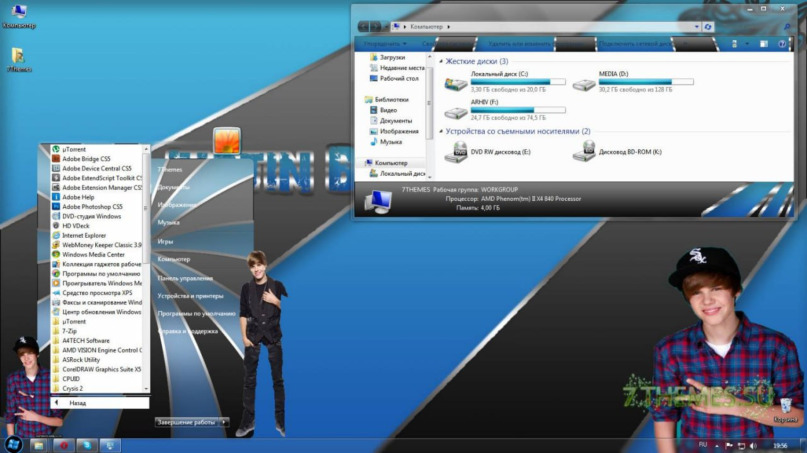The width and height of the screenshot is (807, 453).
Task: Click the sunflower user picture thumbnail
Action: (227, 141)
